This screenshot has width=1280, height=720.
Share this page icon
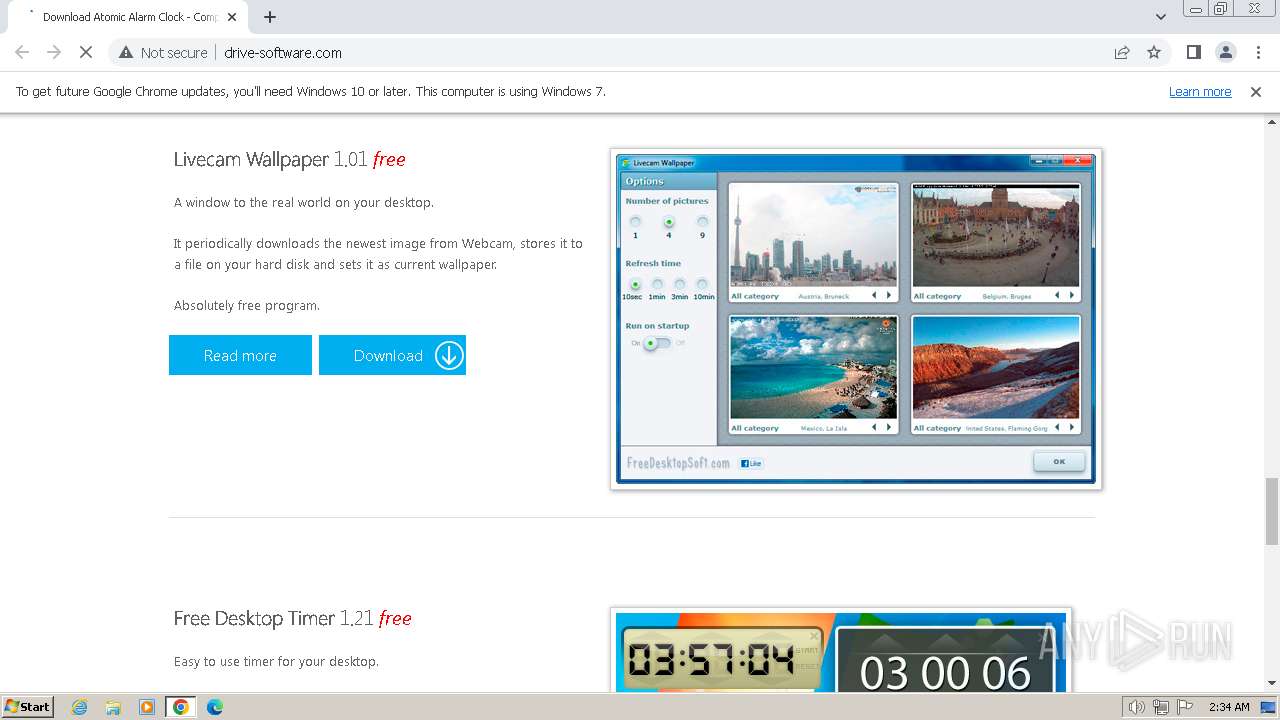1122,52
